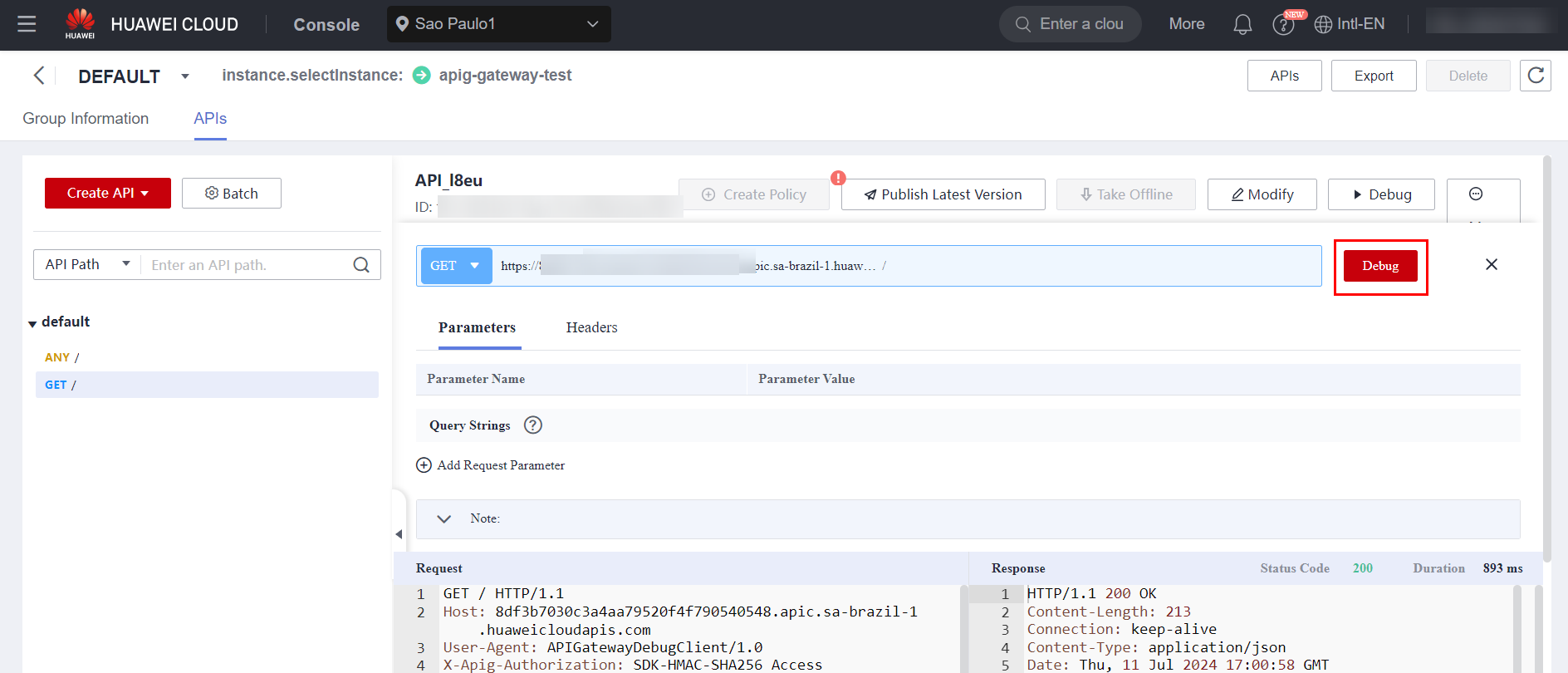
Task: Expand the Note section chevron
Action: tap(444, 519)
